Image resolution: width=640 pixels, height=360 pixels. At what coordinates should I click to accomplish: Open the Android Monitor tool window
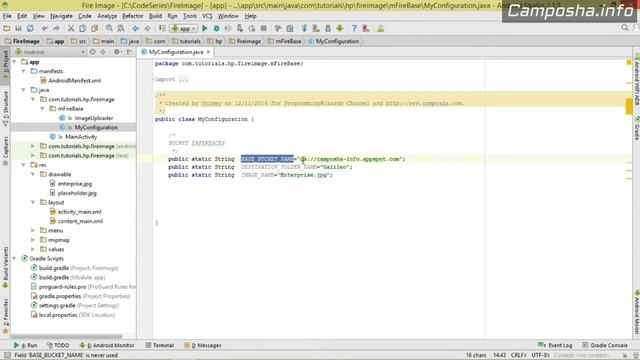click(x=107, y=345)
